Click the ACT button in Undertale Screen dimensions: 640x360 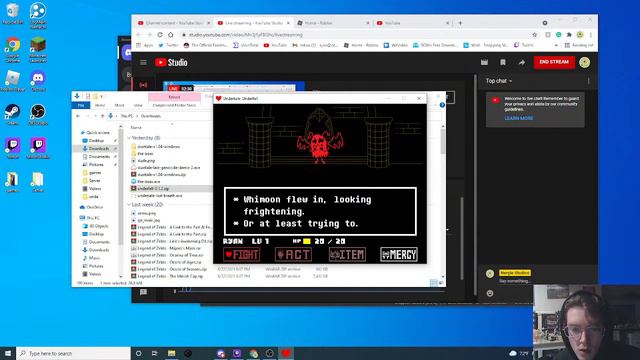point(293,255)
